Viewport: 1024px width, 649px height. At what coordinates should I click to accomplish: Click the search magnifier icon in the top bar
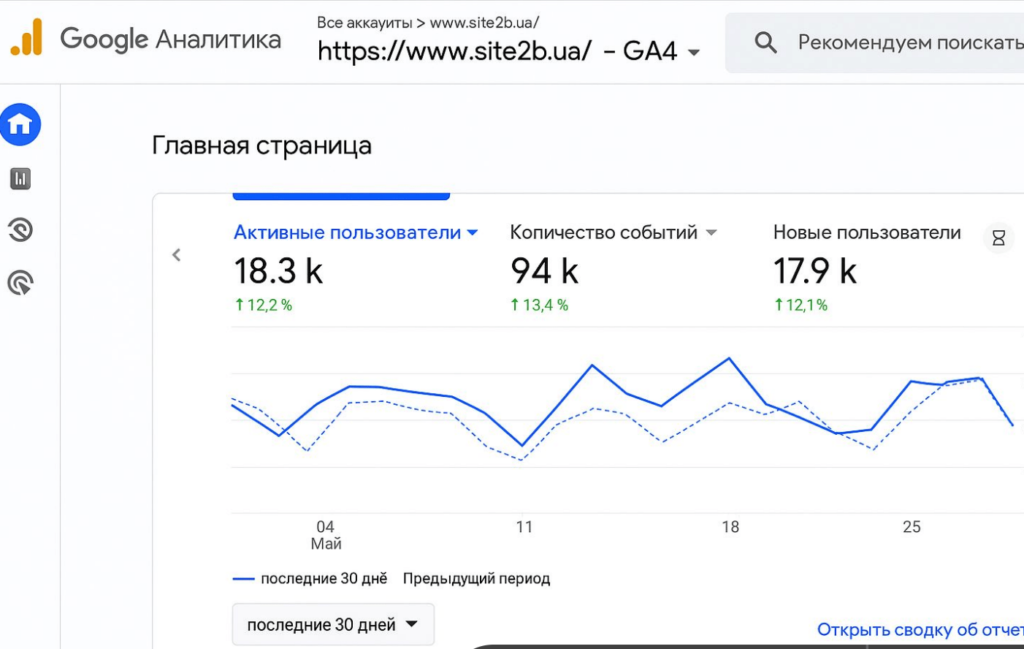click(765, 42)
